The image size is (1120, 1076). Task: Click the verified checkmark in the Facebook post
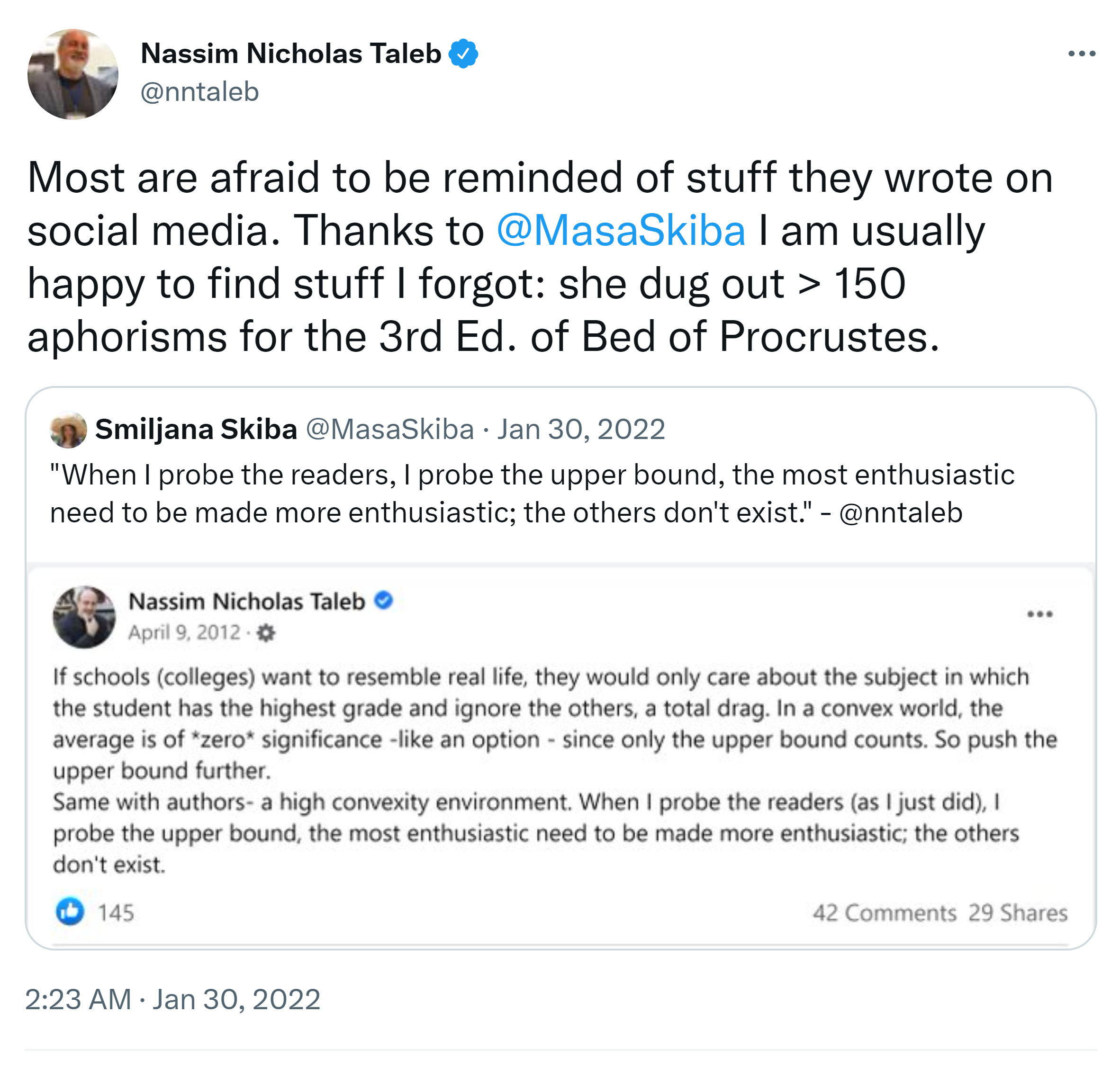point(383,601)
